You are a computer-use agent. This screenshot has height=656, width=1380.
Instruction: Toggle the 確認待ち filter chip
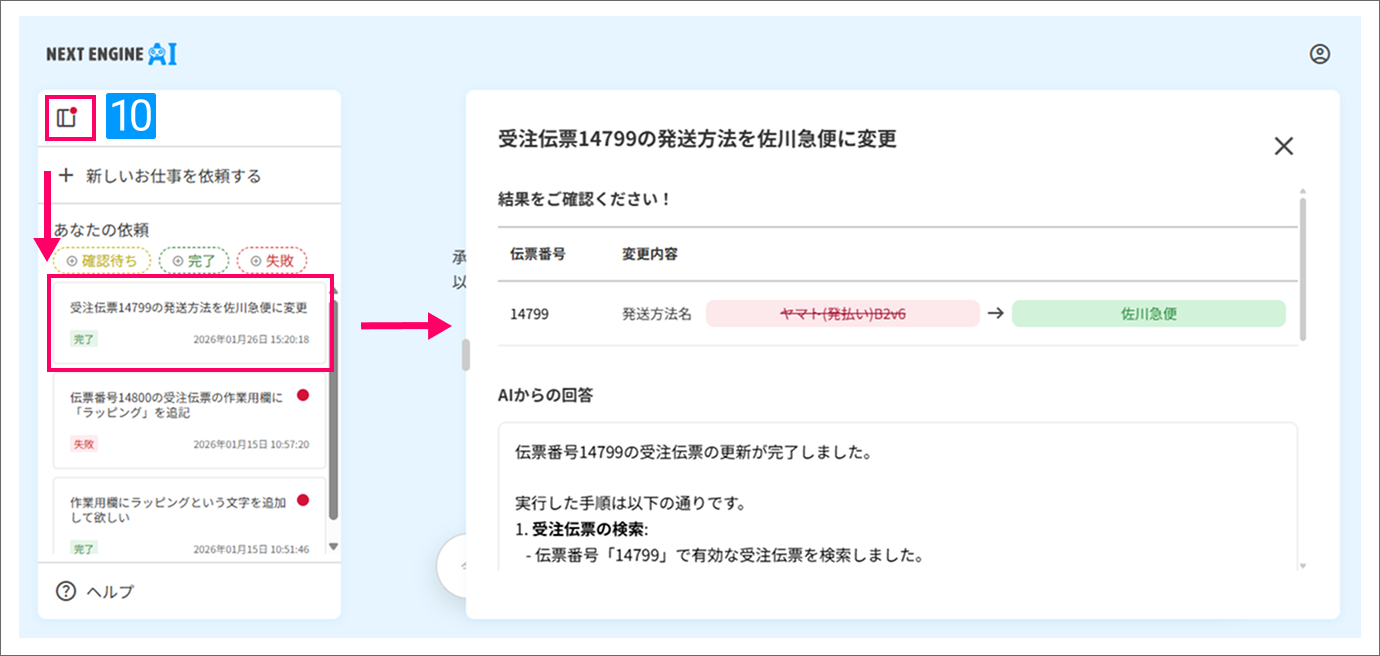click(101, 261)
